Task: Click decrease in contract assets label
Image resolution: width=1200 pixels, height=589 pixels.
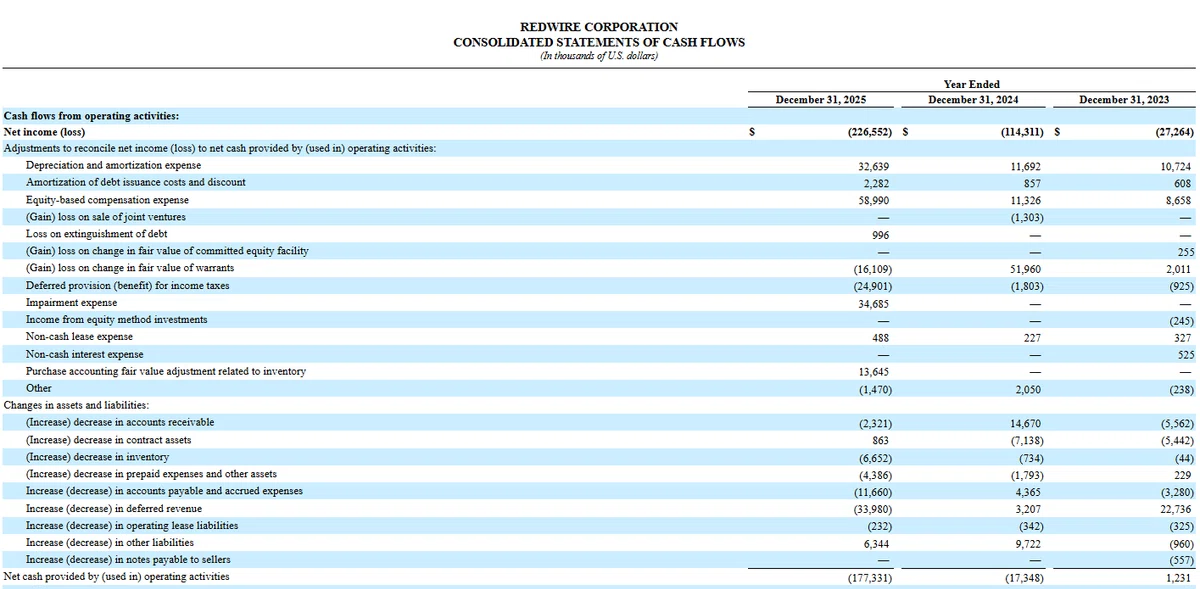Action: pyautogui.click(x=108, y=439)
